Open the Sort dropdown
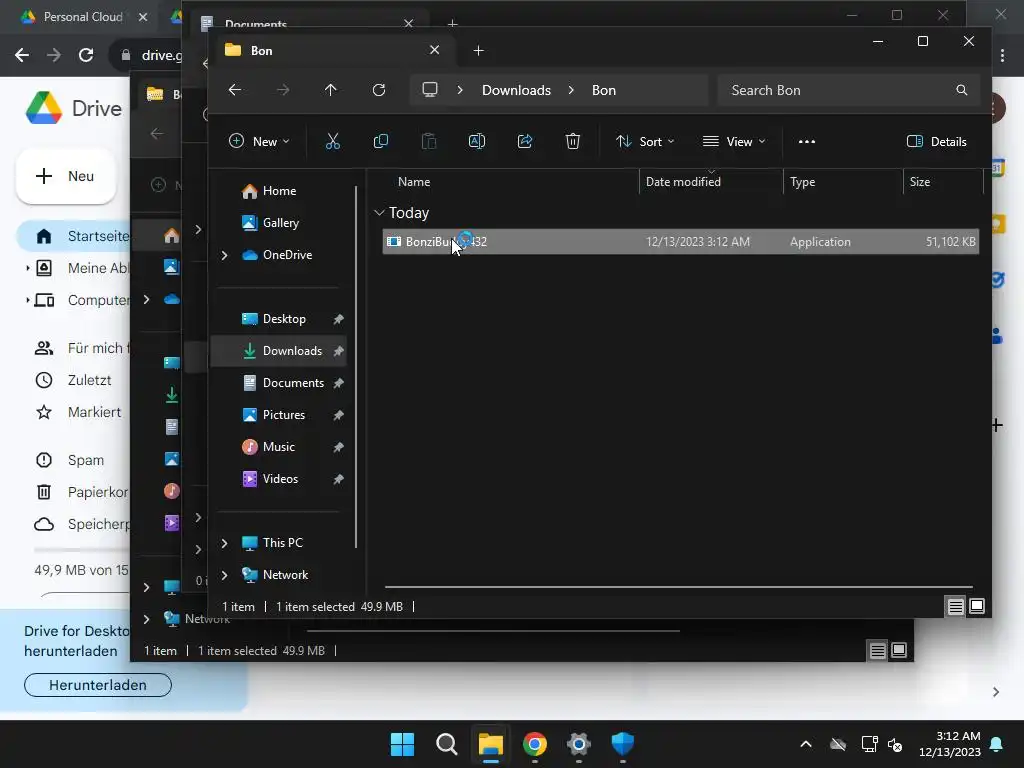 645,142
